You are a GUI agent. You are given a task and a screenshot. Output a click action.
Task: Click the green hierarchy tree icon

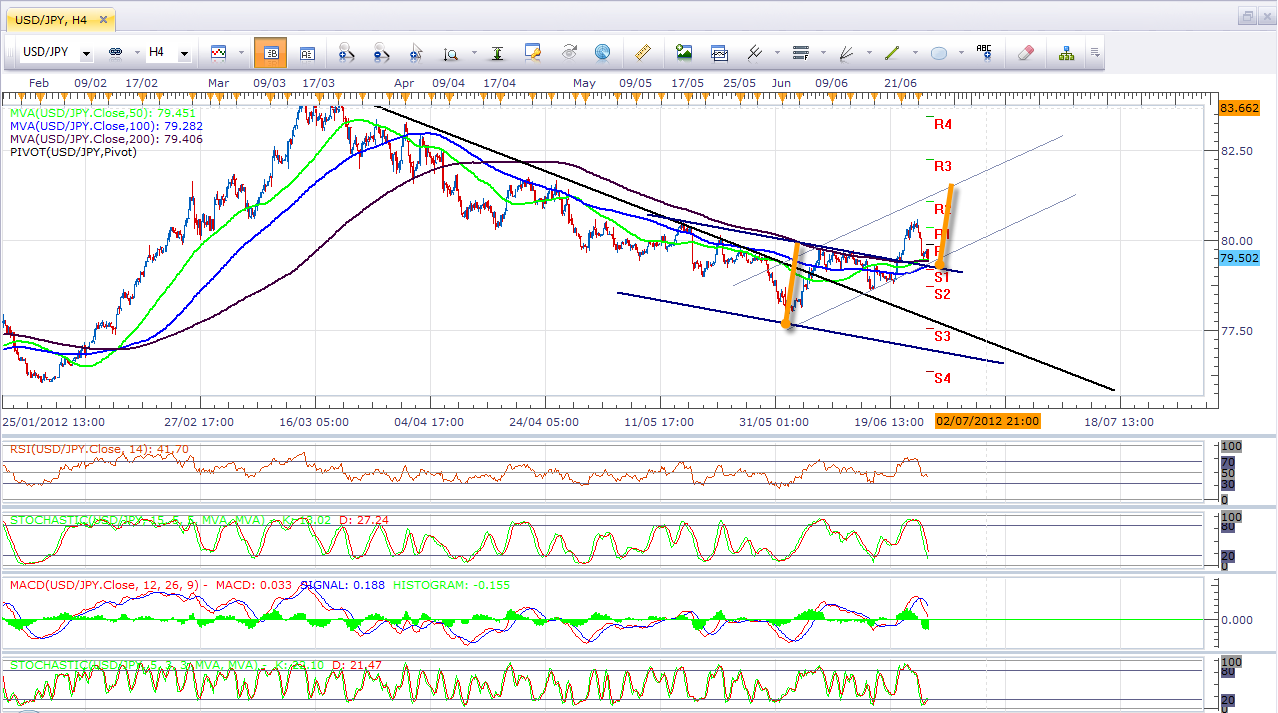tap(1067, 52)
